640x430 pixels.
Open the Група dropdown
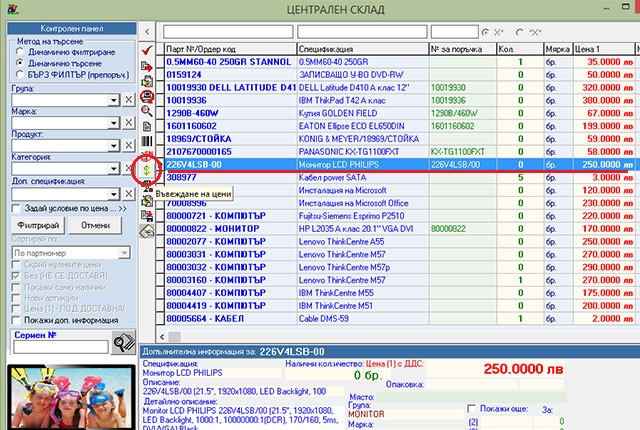pos(113,100)
